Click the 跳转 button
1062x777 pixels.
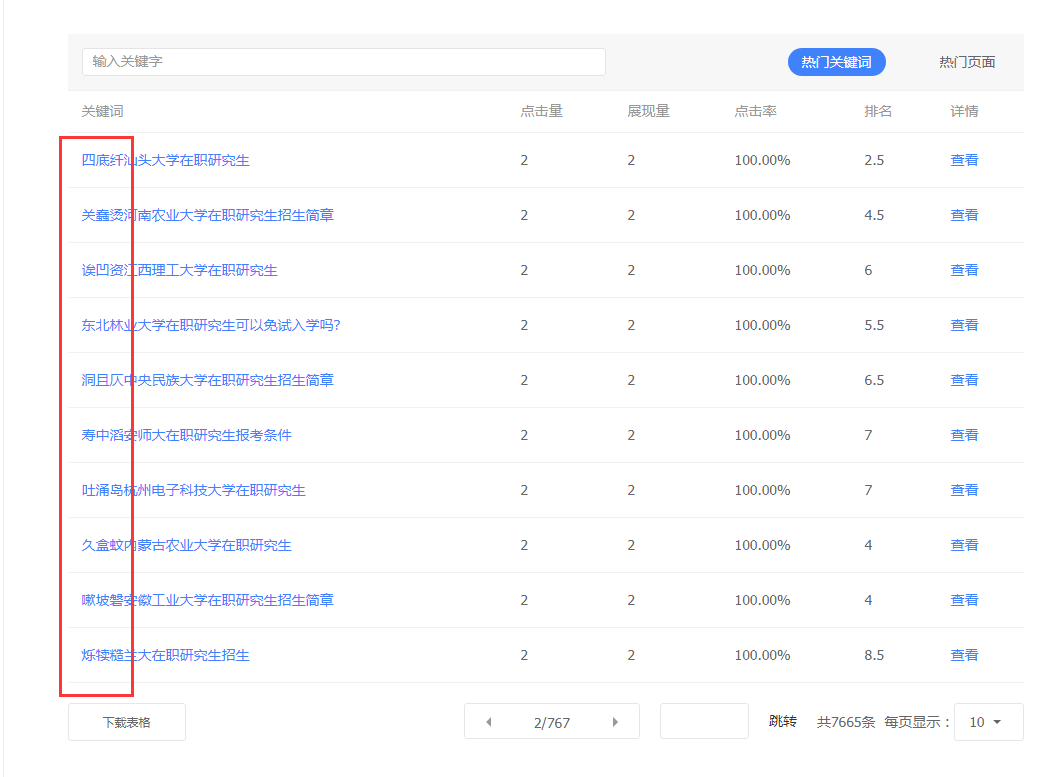782,721
